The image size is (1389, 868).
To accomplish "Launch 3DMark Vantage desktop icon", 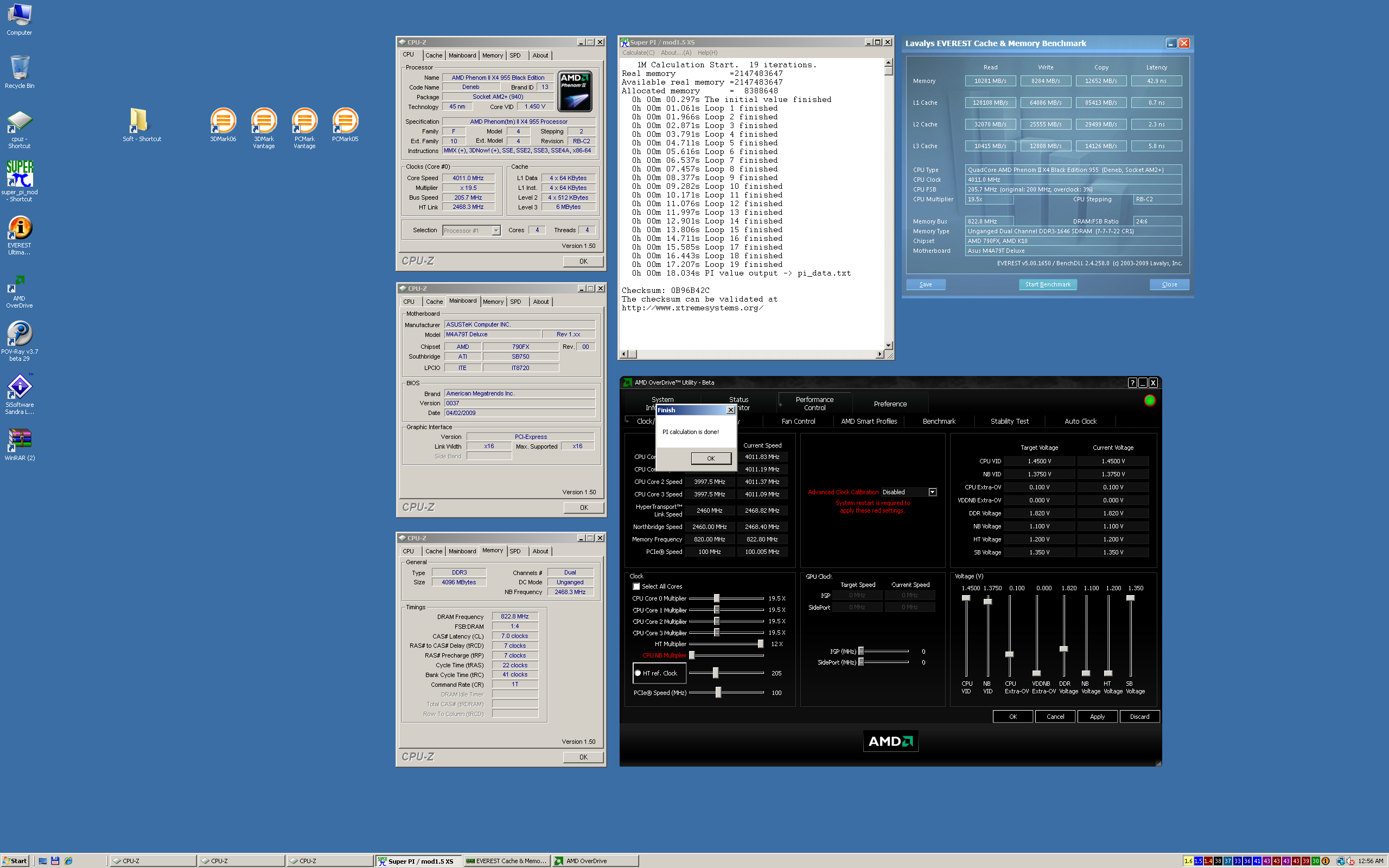I will point(264,128).
